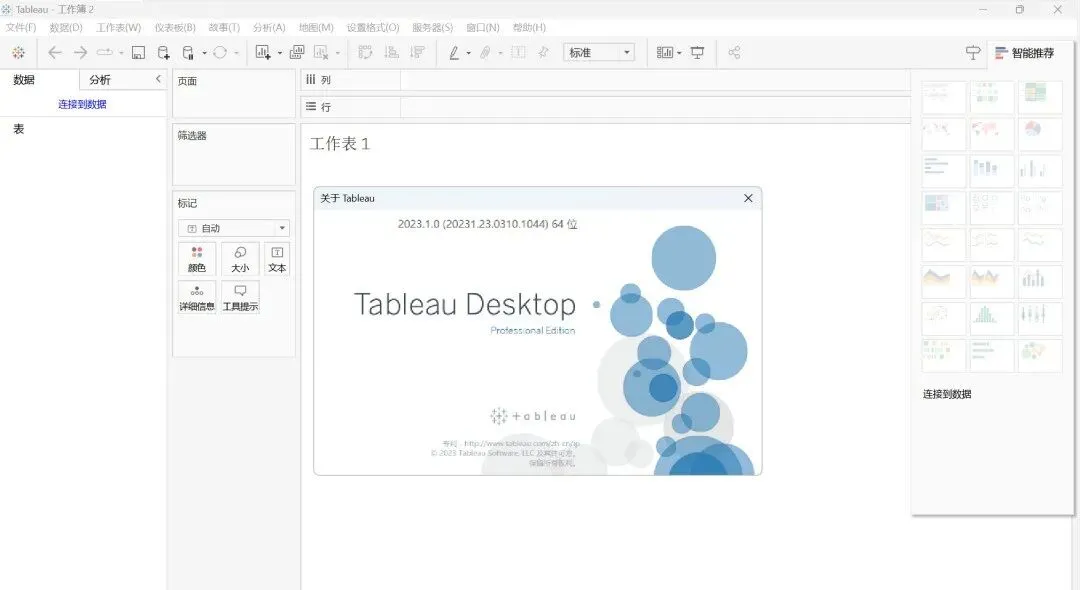This screenshot has width=1080, height=590.
Task: Click the clear sheet icon
Action: [x=321, y=53]
